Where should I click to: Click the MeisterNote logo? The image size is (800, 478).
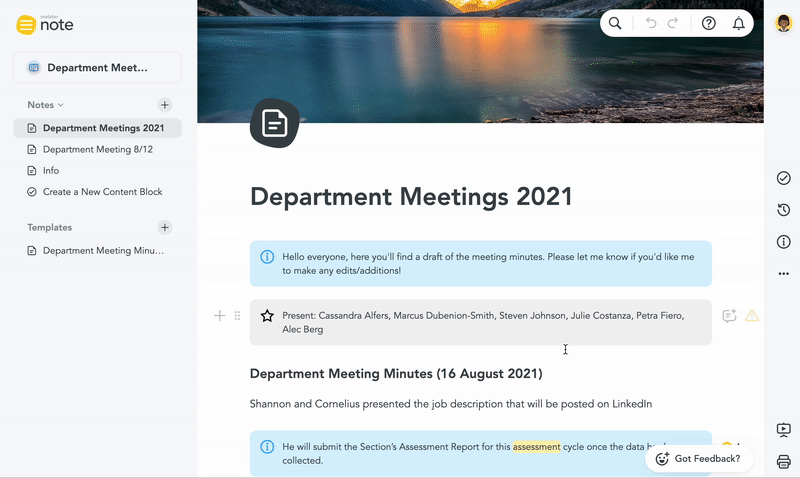[x=45, y=24]
